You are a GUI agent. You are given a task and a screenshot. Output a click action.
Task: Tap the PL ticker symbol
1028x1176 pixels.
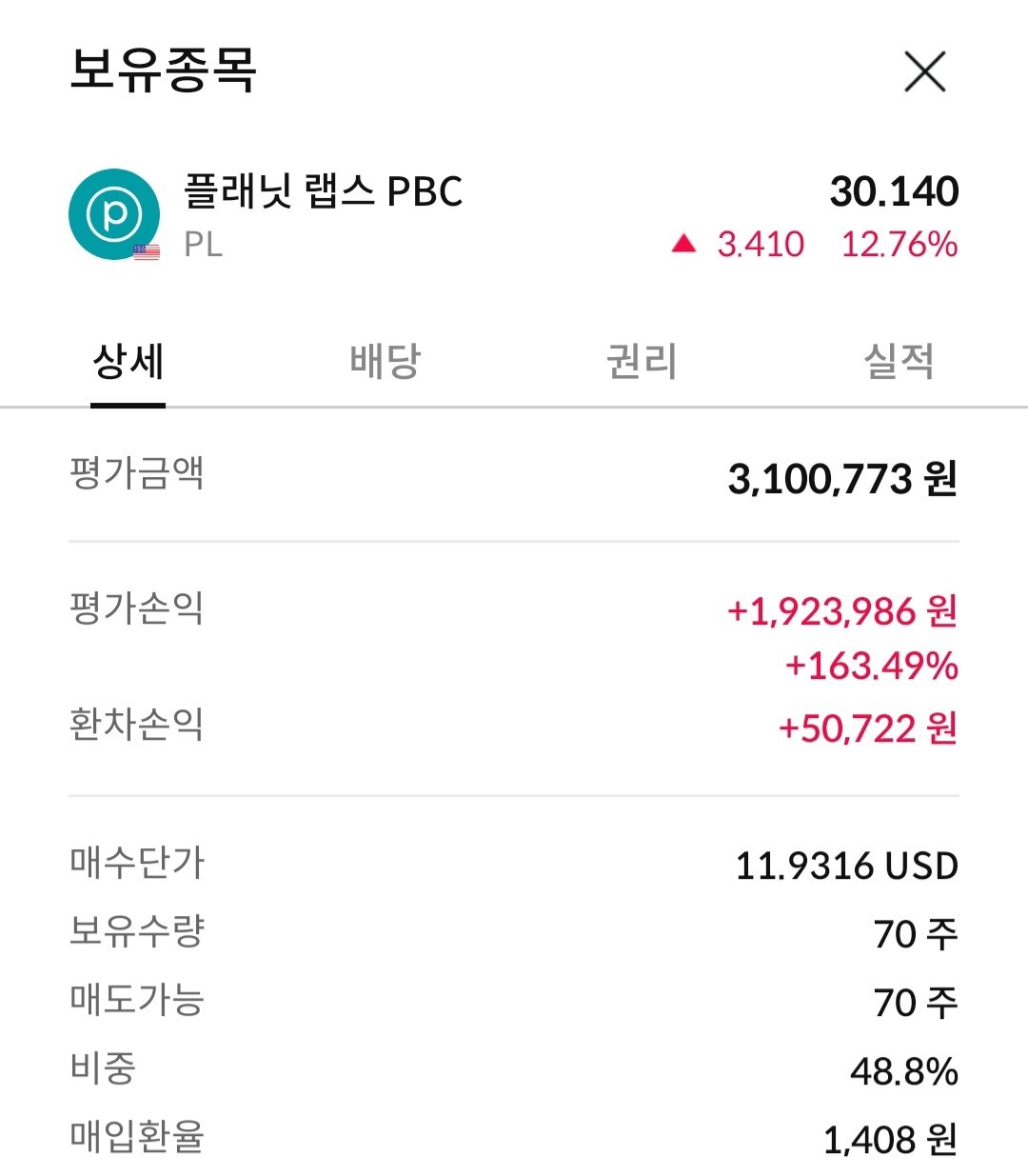(203, 245)
